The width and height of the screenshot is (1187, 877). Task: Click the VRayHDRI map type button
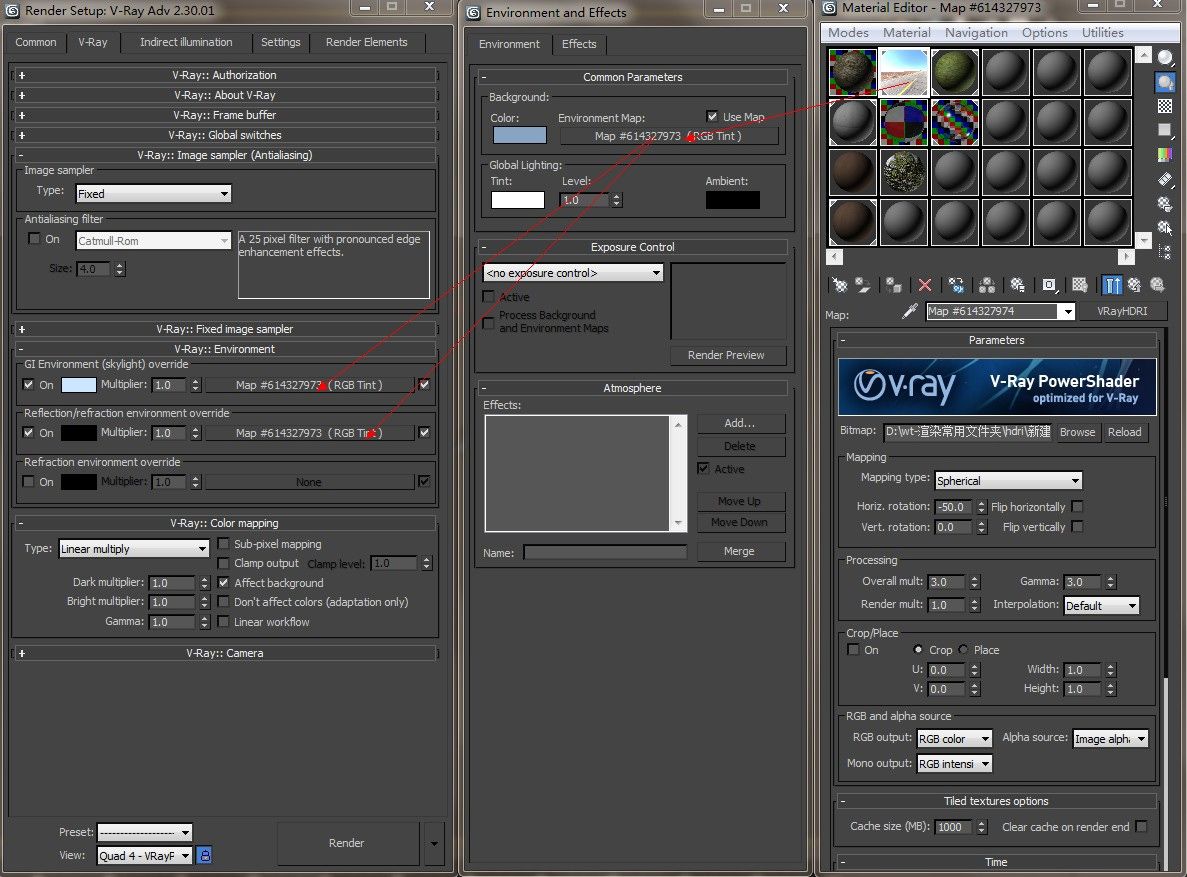(1122, 311)
